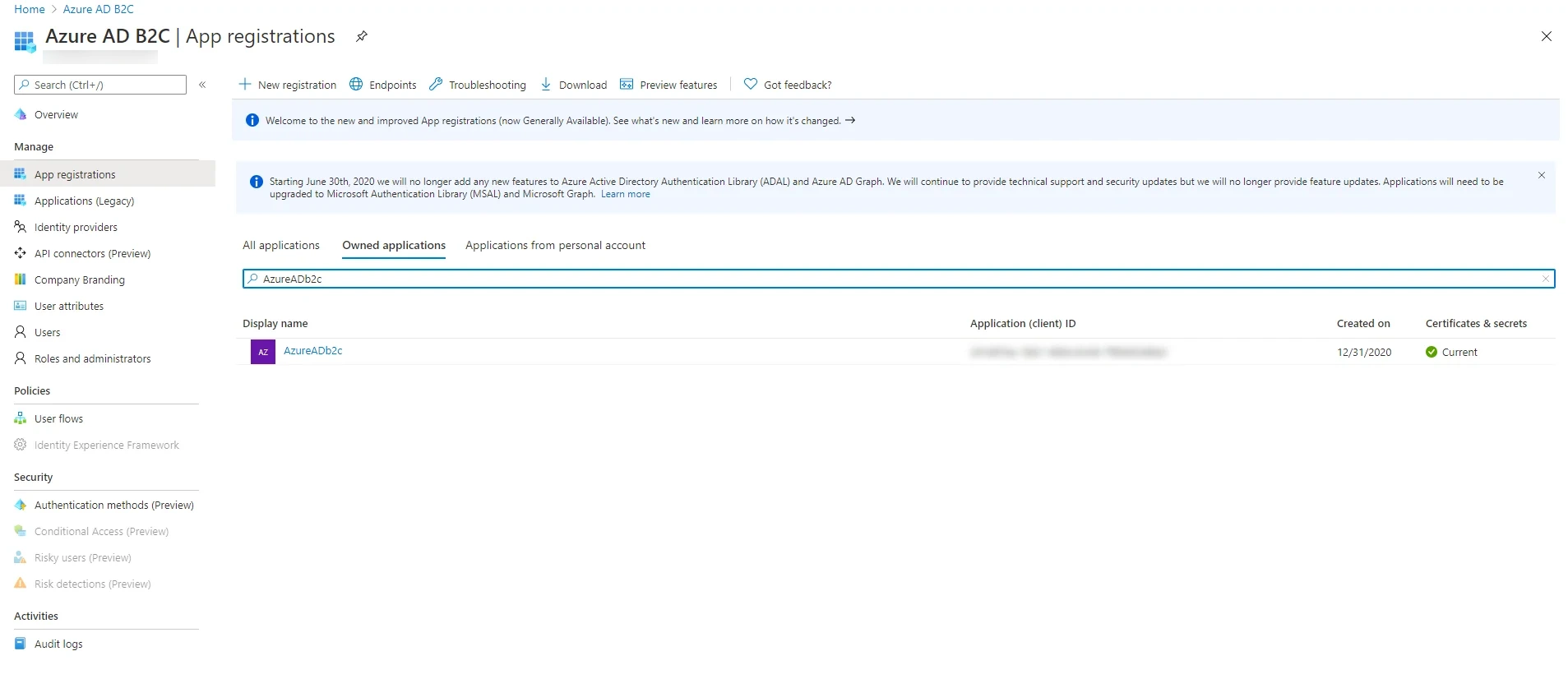Image resolution: width=1568 pixels, height=688 pixels.
Task: Click the Troubleshooting wrench icon
Action: tap(436, 85)
